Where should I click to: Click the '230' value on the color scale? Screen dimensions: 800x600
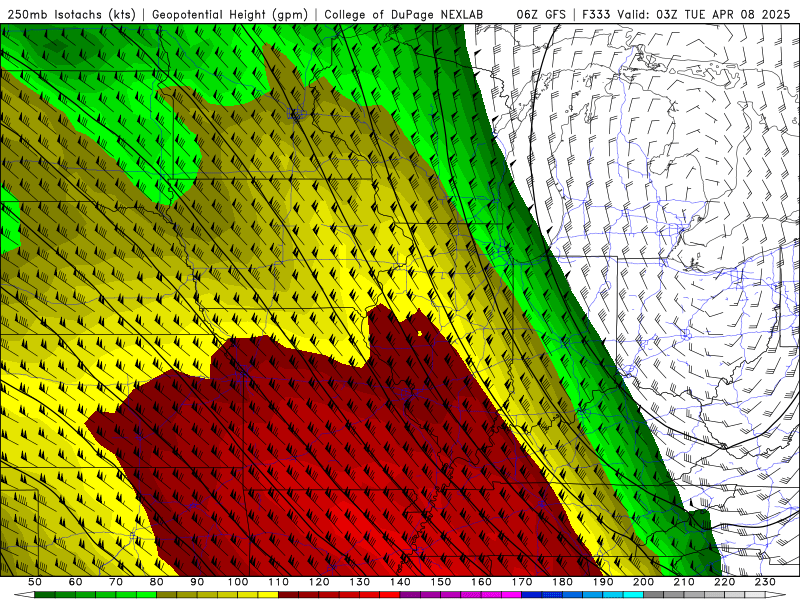(765, 582)
